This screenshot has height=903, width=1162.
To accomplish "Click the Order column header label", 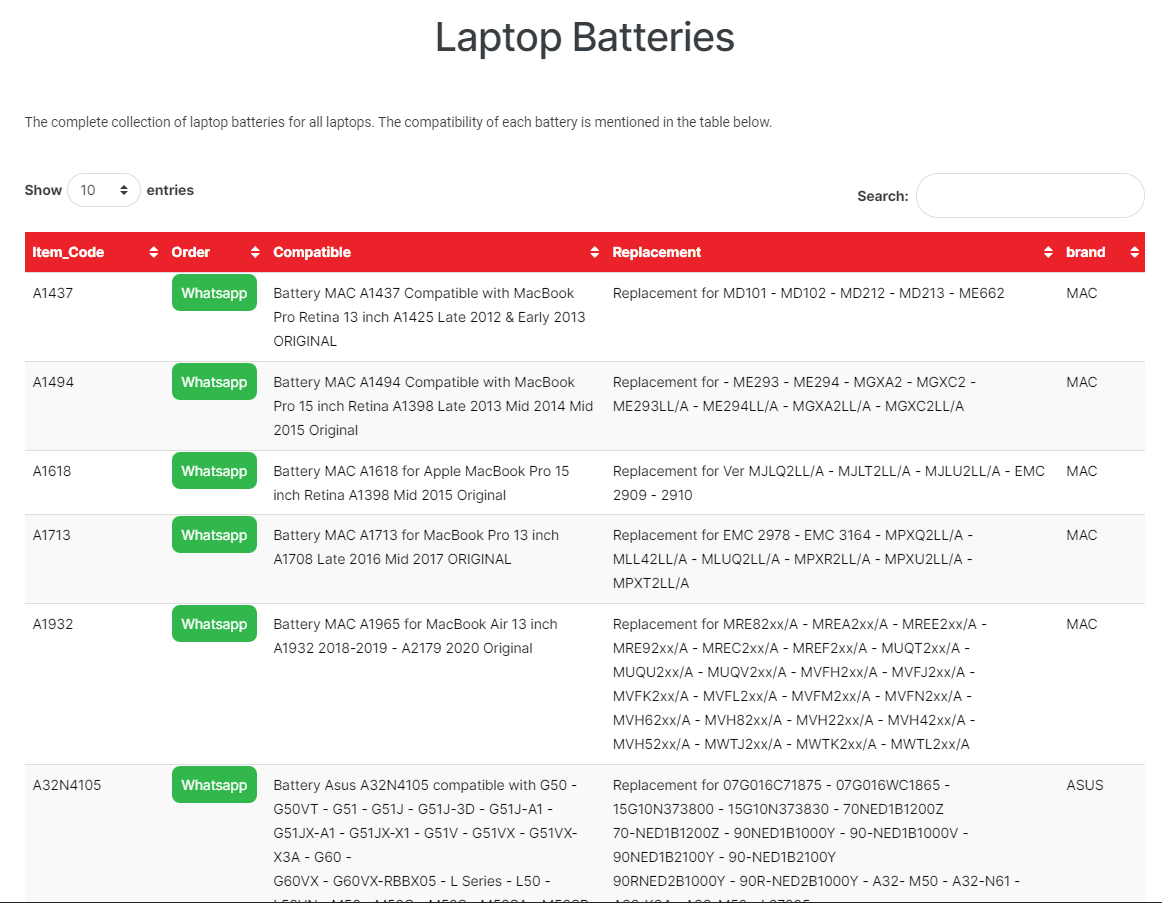I will pos(190,252).
